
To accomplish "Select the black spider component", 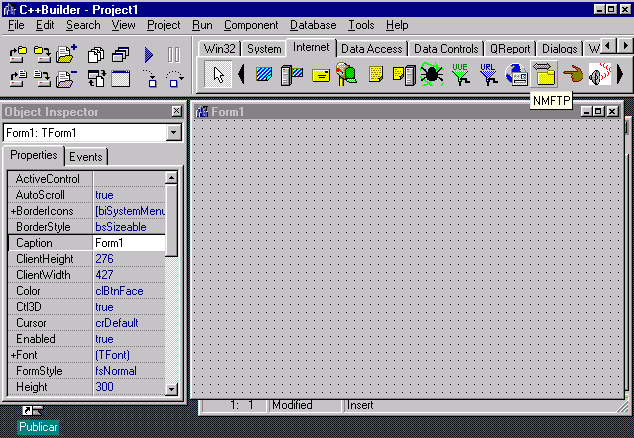I will click(432, 74).
